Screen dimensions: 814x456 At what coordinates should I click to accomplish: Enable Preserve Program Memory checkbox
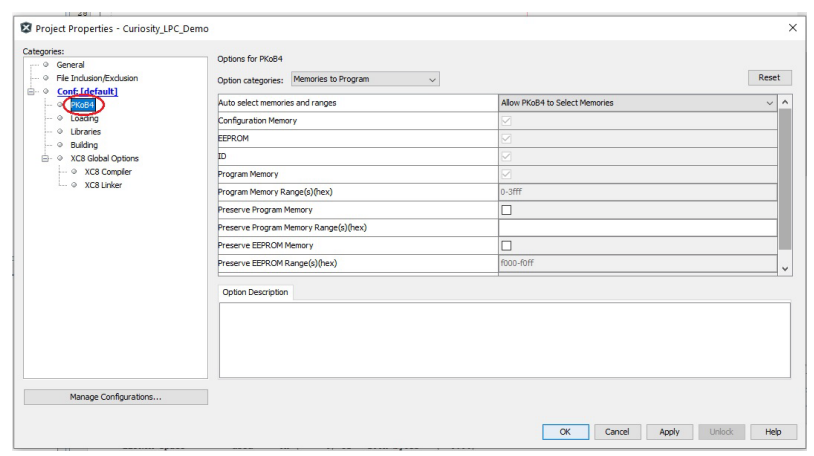pos(506,210)
